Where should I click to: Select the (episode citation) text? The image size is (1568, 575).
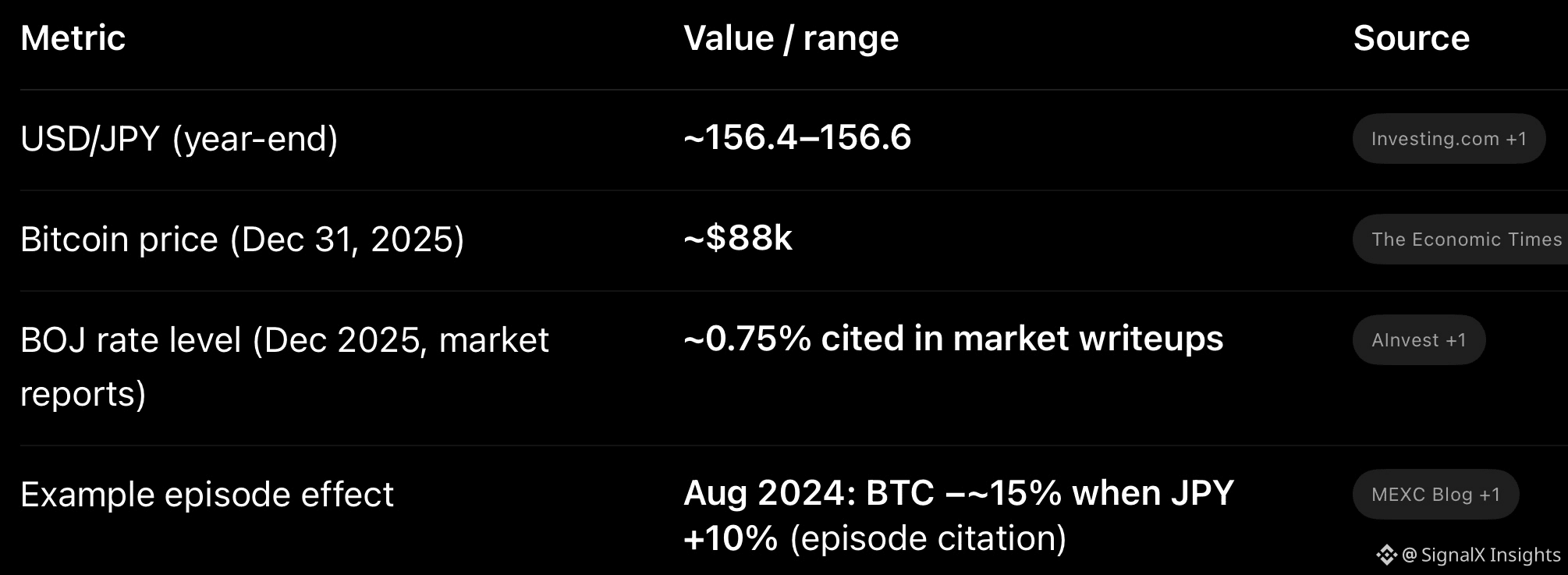(928, 538)
